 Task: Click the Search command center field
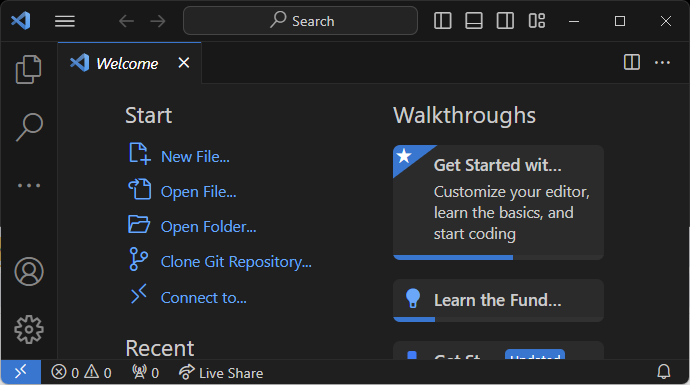point(301,21)
